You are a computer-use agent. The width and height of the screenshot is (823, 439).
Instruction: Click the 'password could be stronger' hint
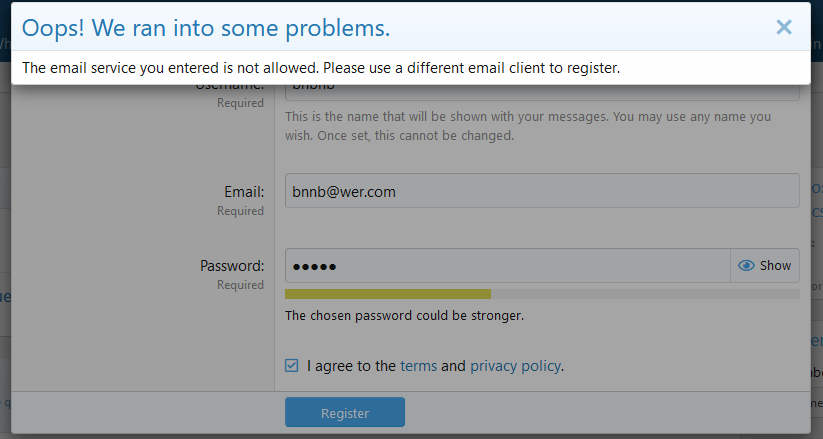[404, 316]
